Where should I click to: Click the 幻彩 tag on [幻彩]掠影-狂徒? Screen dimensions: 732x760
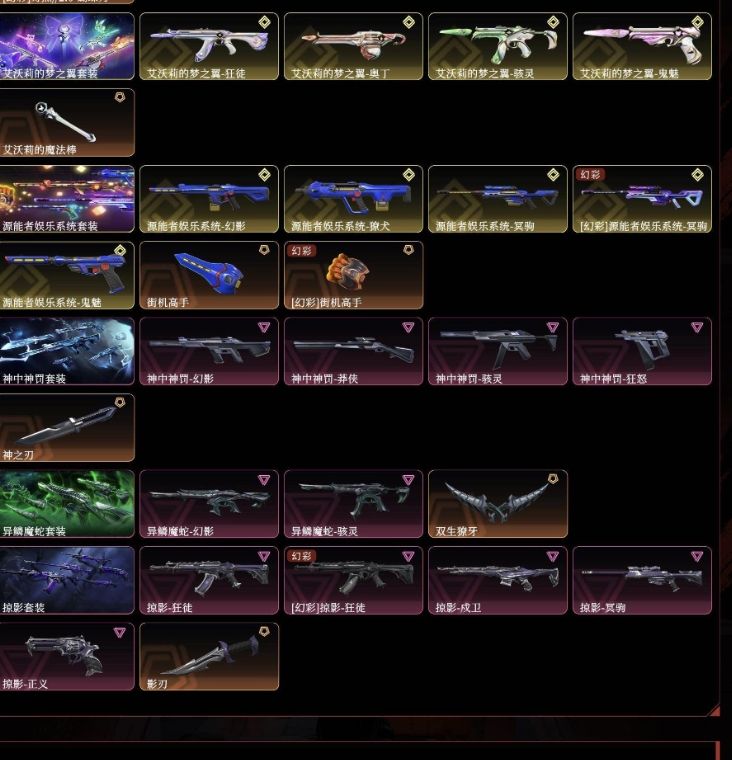click(301, 556)
